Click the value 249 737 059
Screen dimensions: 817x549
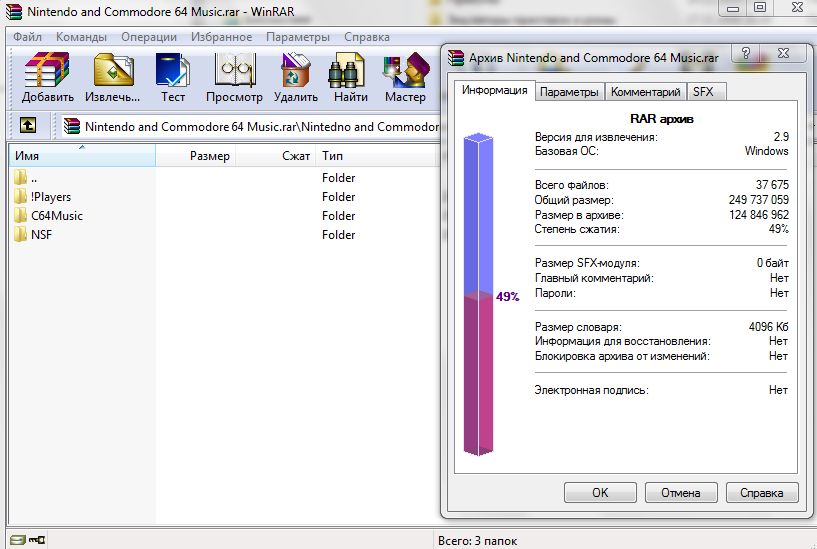[759, 199]
